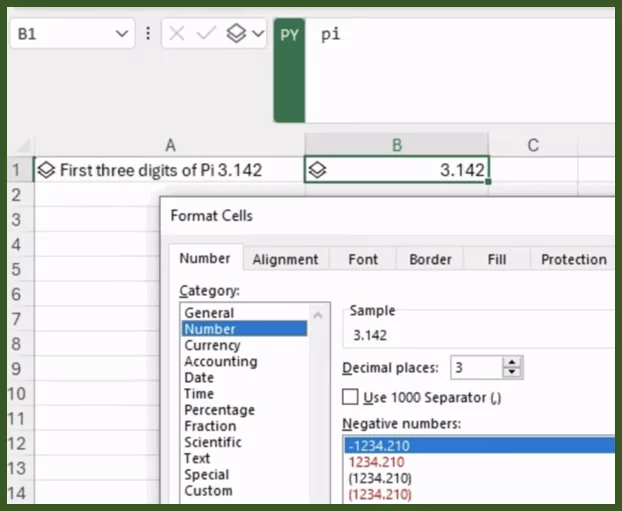
Task: Click the Python object icon in cell A1
Action: tap(46, 170)
